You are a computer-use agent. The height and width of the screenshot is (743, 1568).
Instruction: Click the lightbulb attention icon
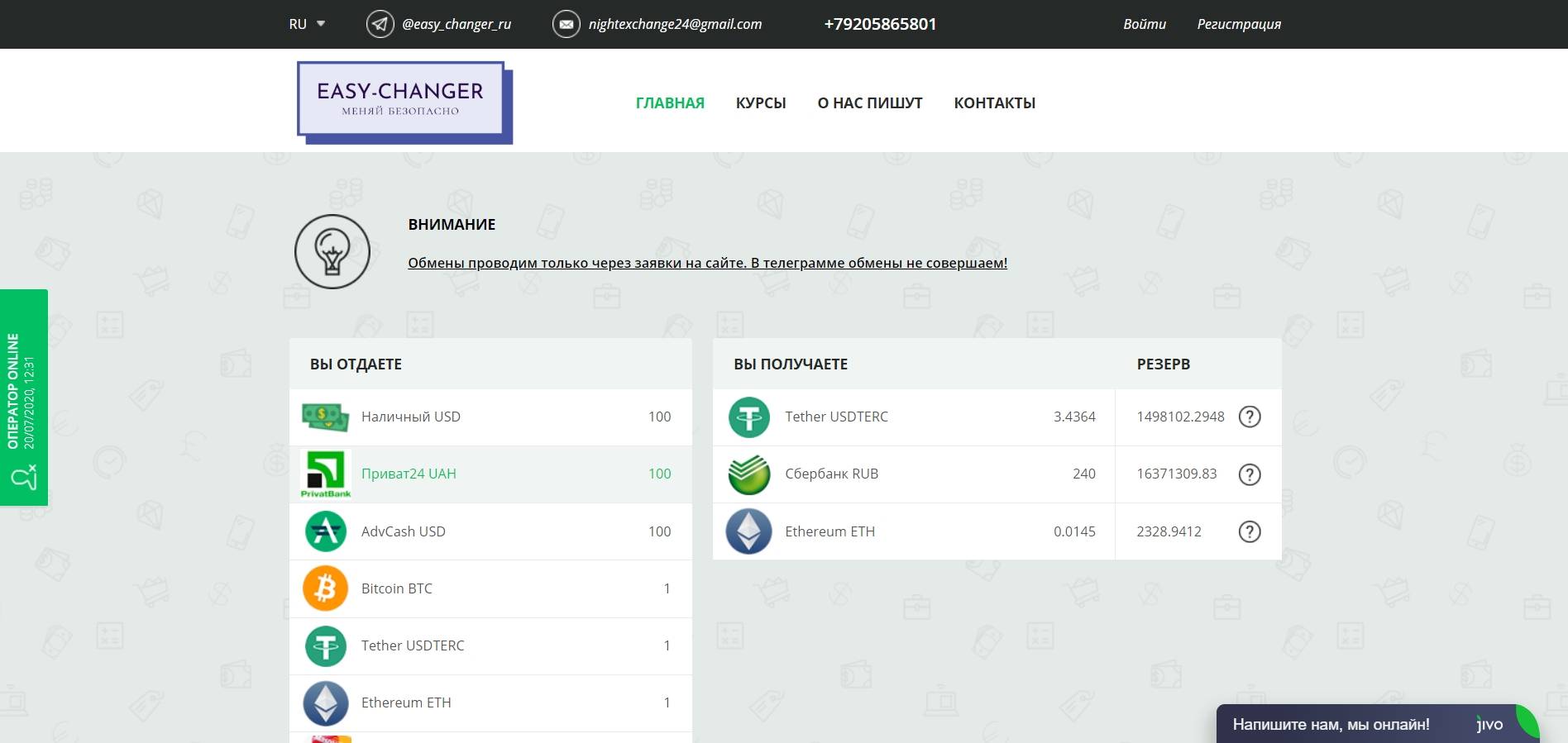[x=332, y=251]
